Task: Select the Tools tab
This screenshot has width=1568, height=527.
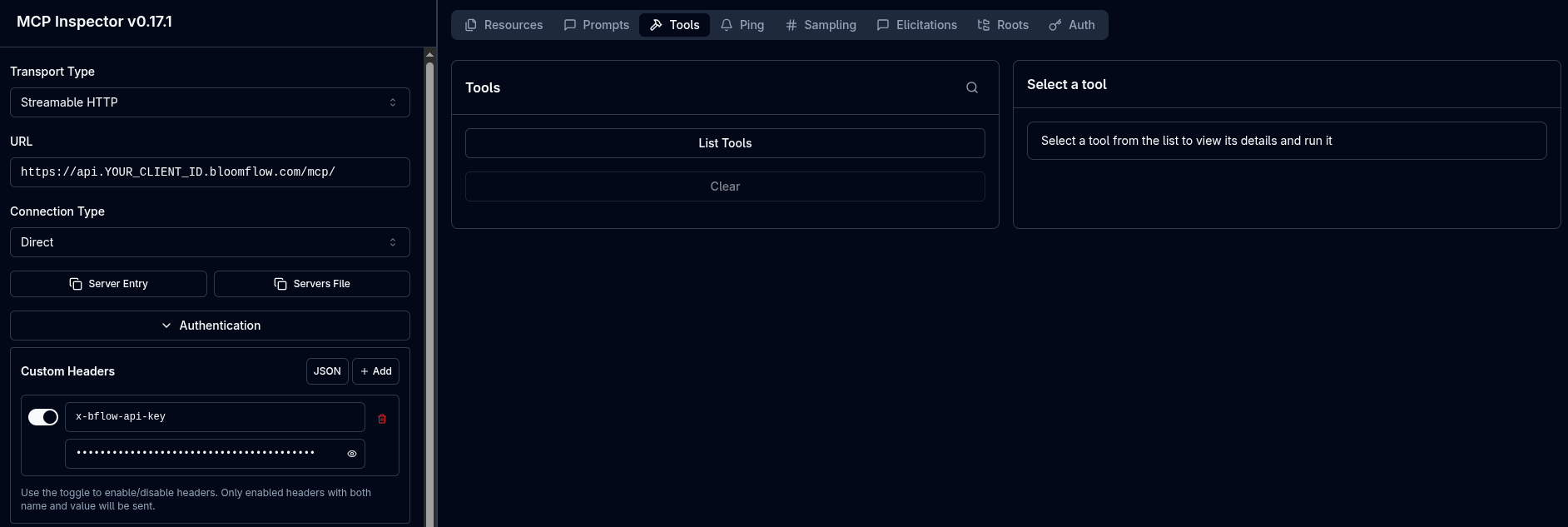Action: [675, 25]
